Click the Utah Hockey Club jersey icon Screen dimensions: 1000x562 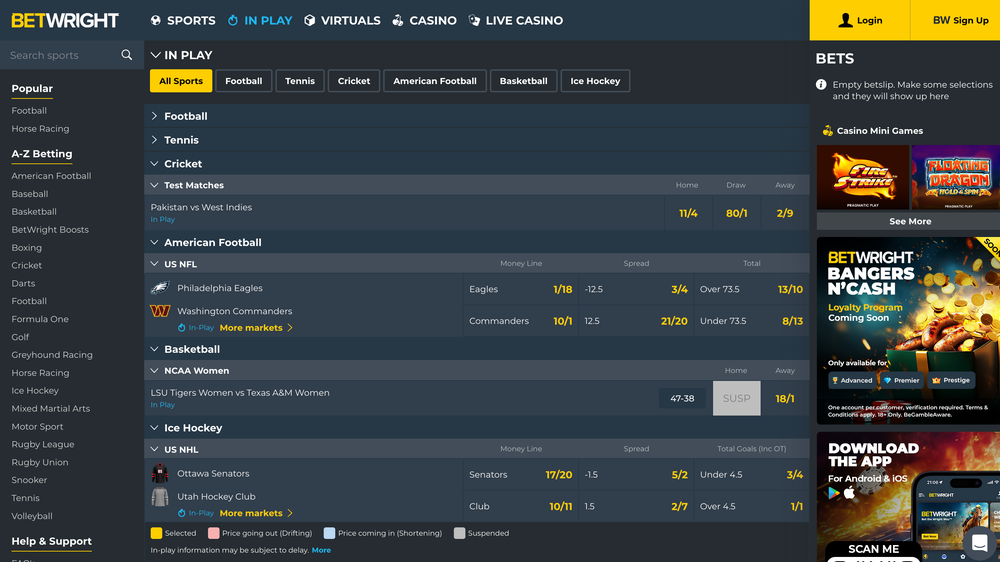tap(160, 496)
